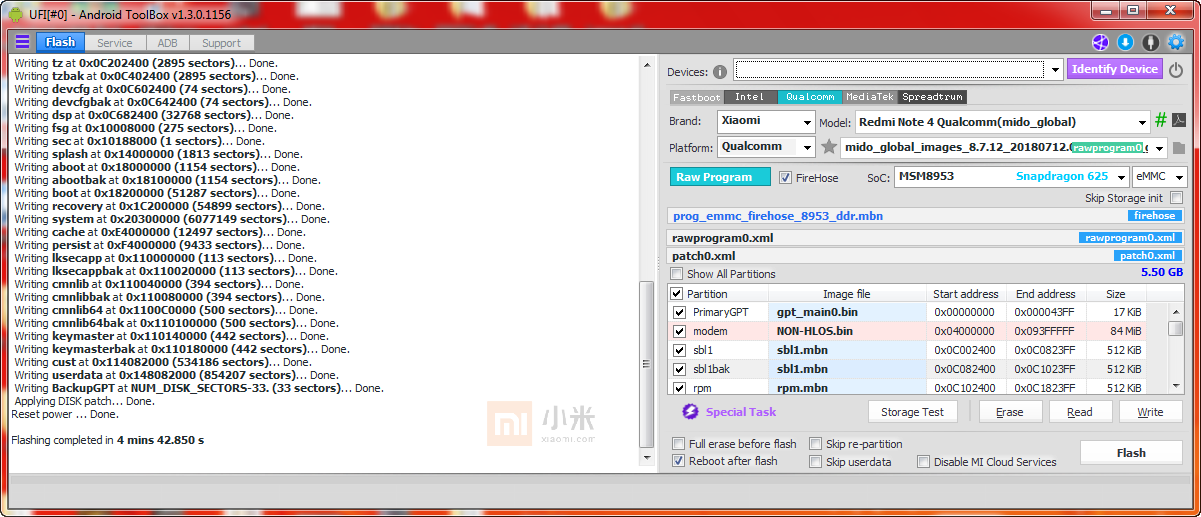Uncheck the rpm partition checkbox
The image size is (1201, 517).
[x=680, y=387]
